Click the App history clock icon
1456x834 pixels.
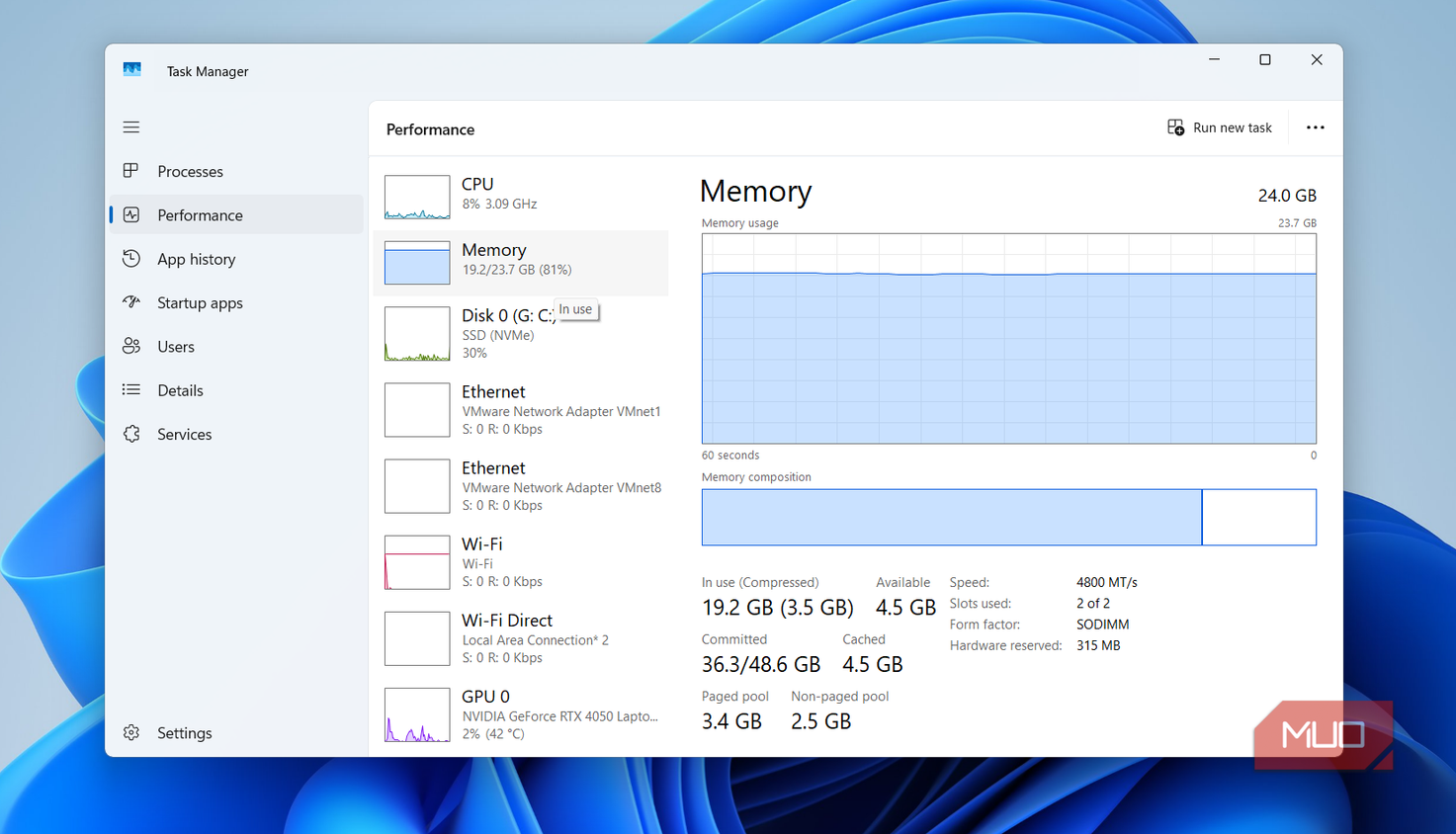tap(131, 259)
